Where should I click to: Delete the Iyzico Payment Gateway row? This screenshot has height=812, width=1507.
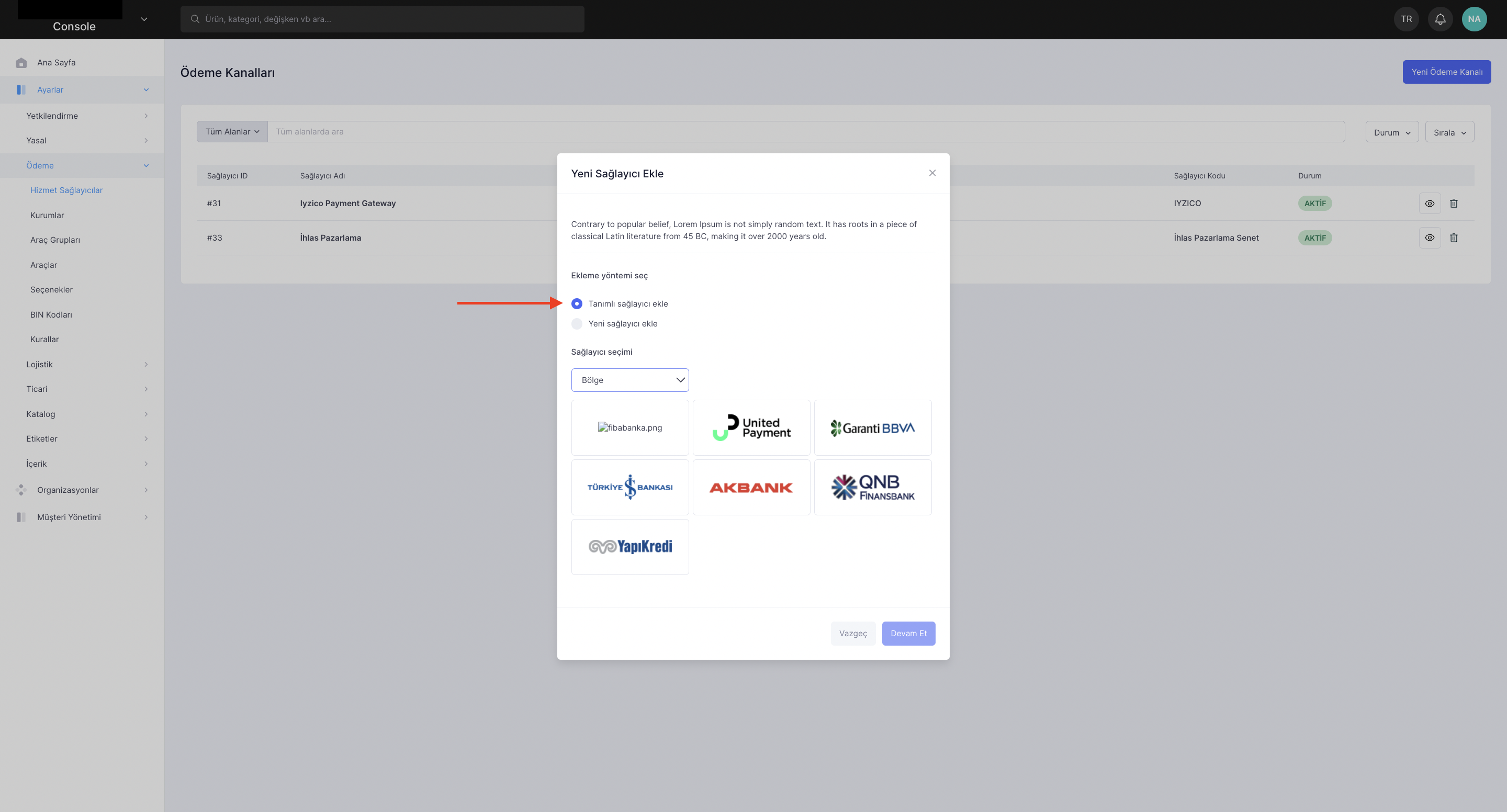pyautogui.click(x=1453, y=203)
